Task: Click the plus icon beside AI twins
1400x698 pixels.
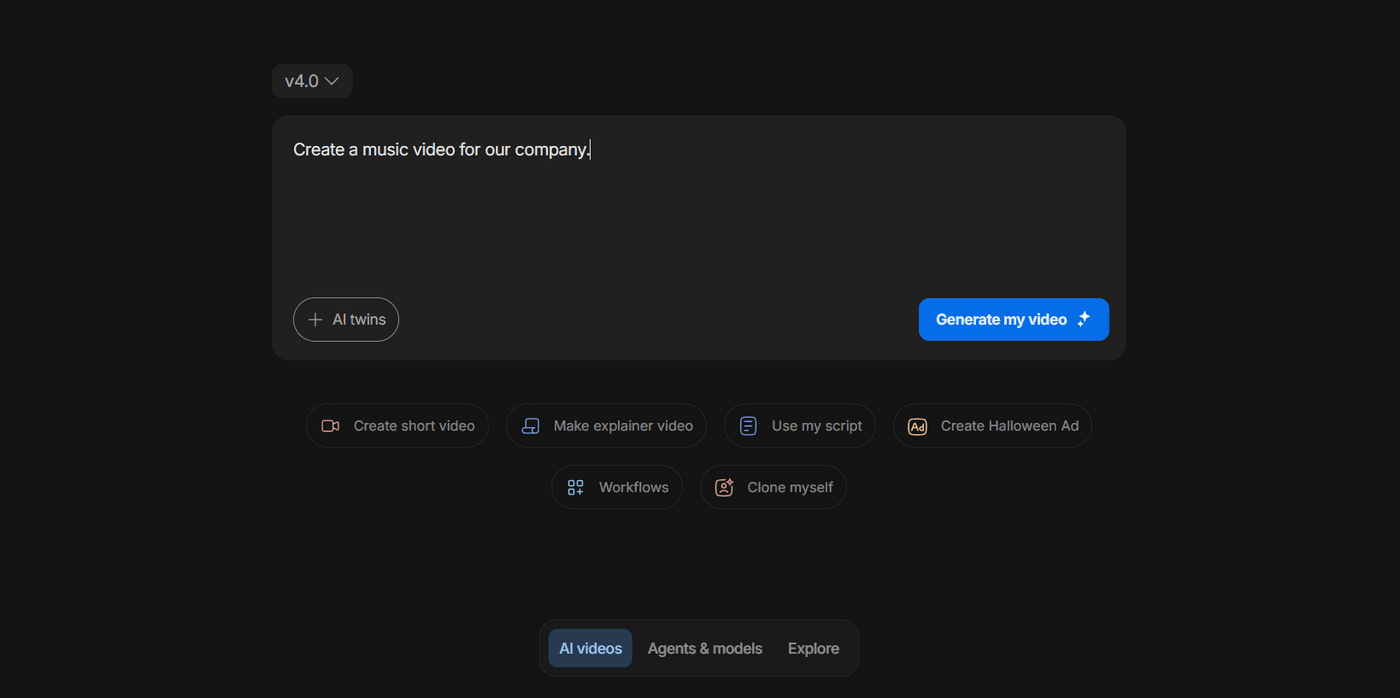Action: (x=315, y=320)
